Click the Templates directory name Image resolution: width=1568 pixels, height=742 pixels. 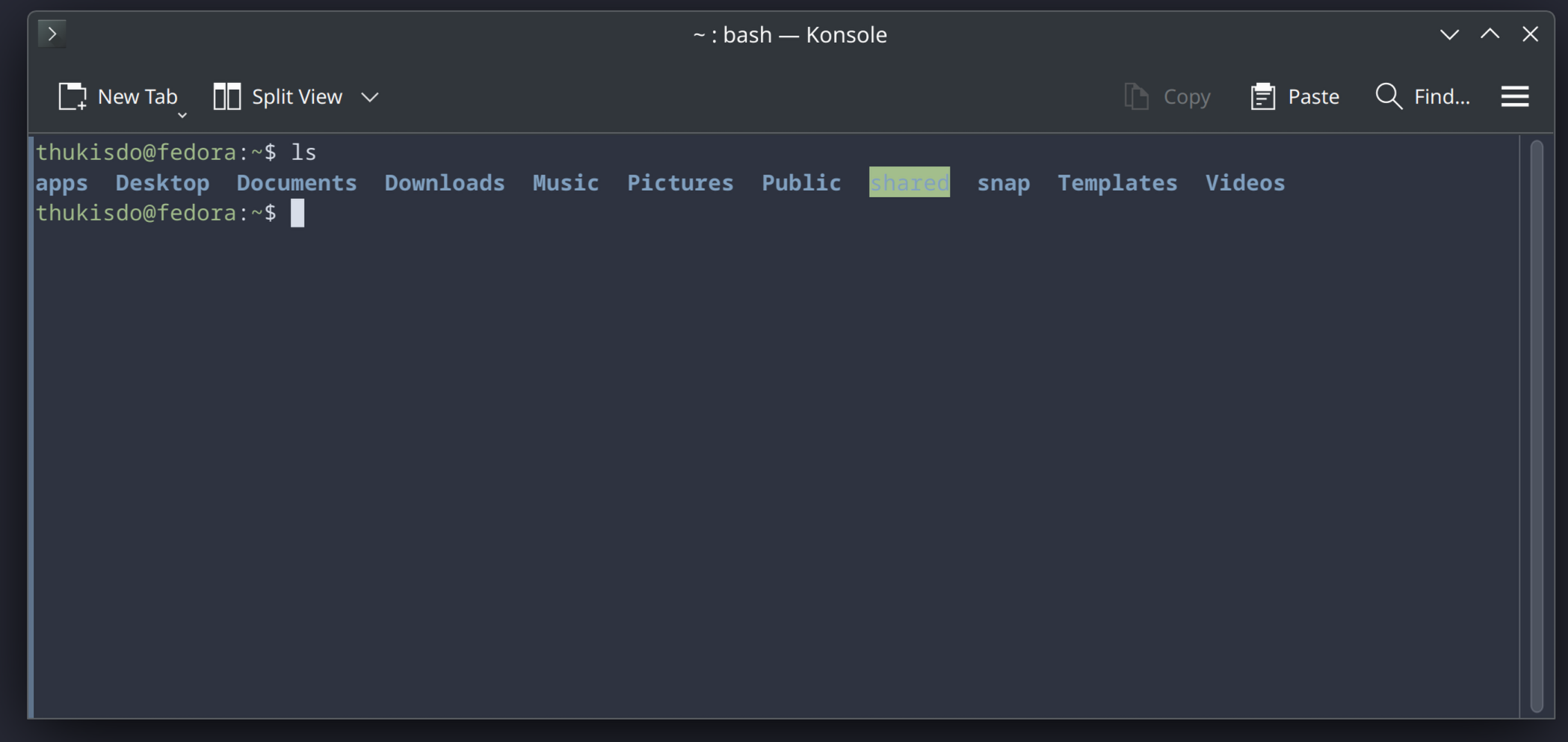(1117, 183)
